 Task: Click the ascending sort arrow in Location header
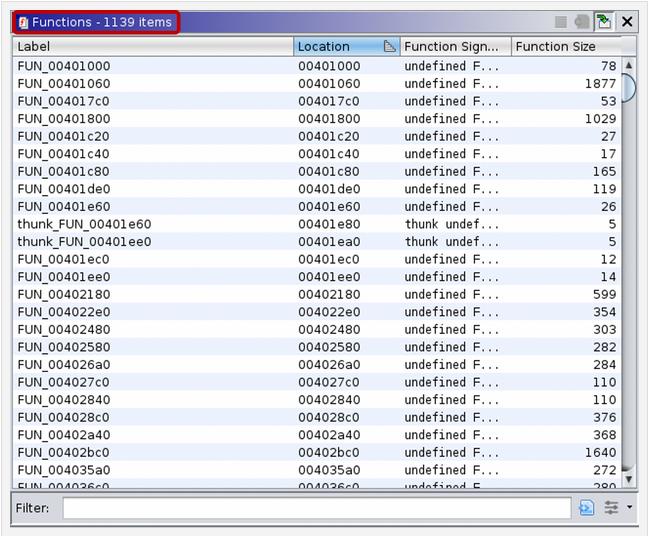click(390, 46)
